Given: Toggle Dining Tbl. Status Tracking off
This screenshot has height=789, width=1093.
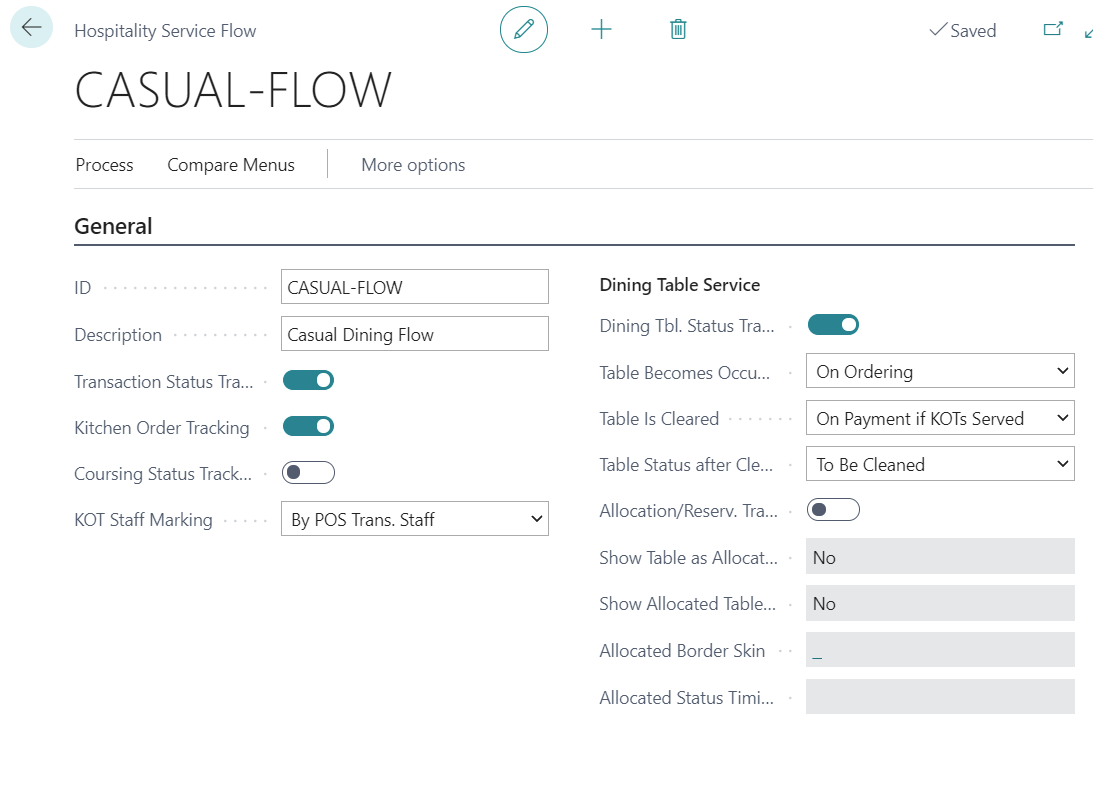Looking at the screenshot, I should click(x=833, y=325).
